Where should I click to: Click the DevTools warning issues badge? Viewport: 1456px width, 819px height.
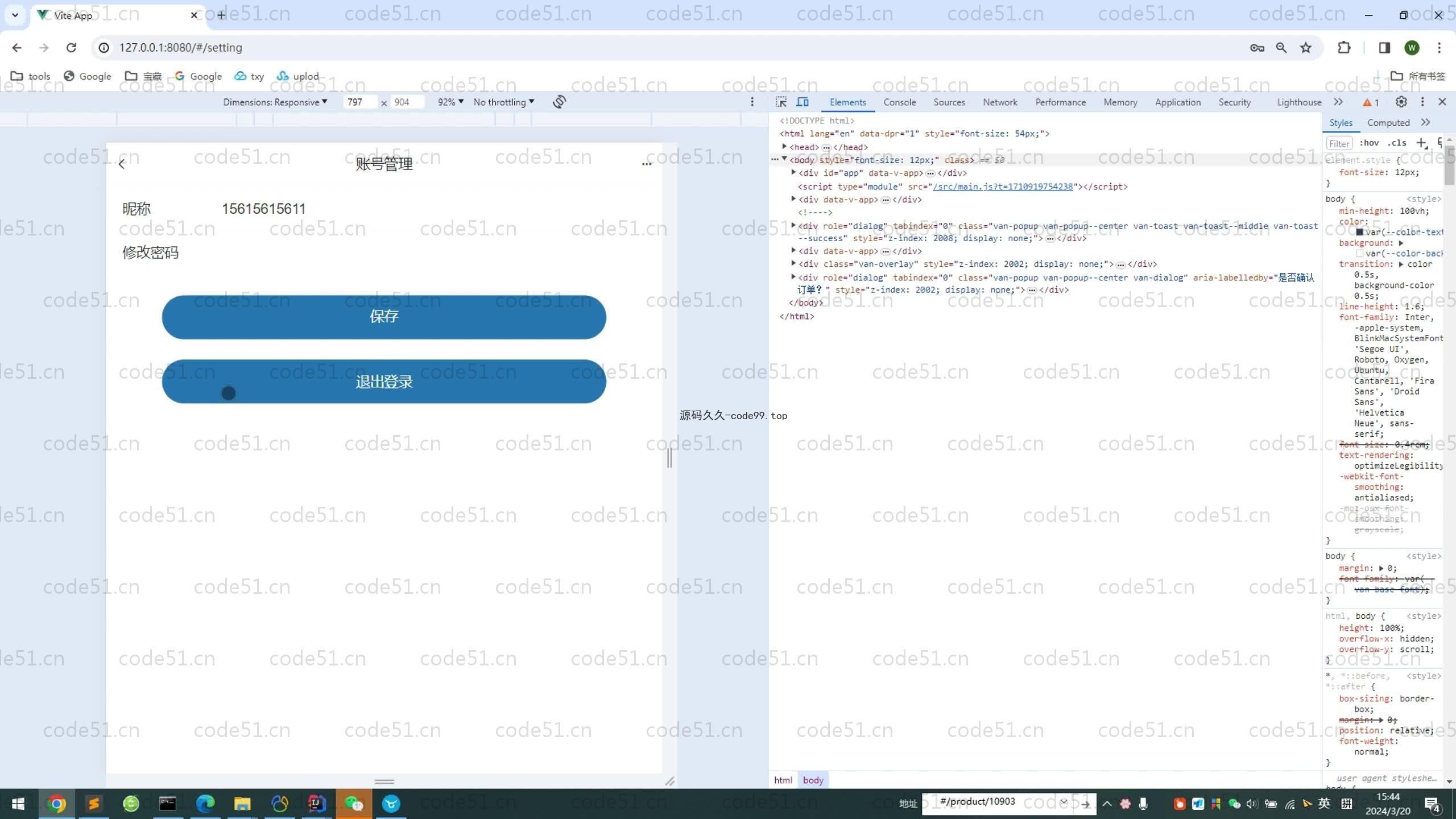1371,102
